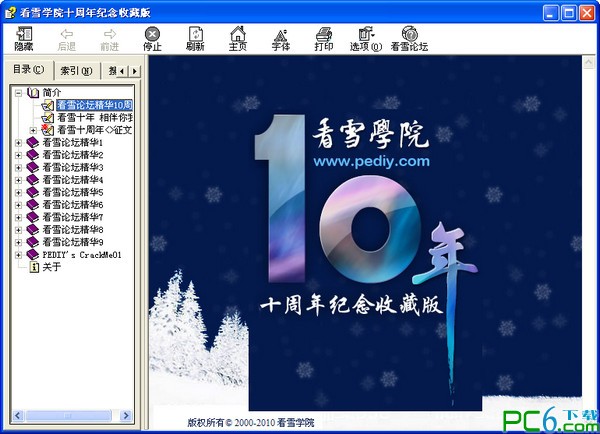The height and width of the screenshot is (434, 600).
Task: Expand the 看雪论坛精华8 node
Action: click(18, 230)
